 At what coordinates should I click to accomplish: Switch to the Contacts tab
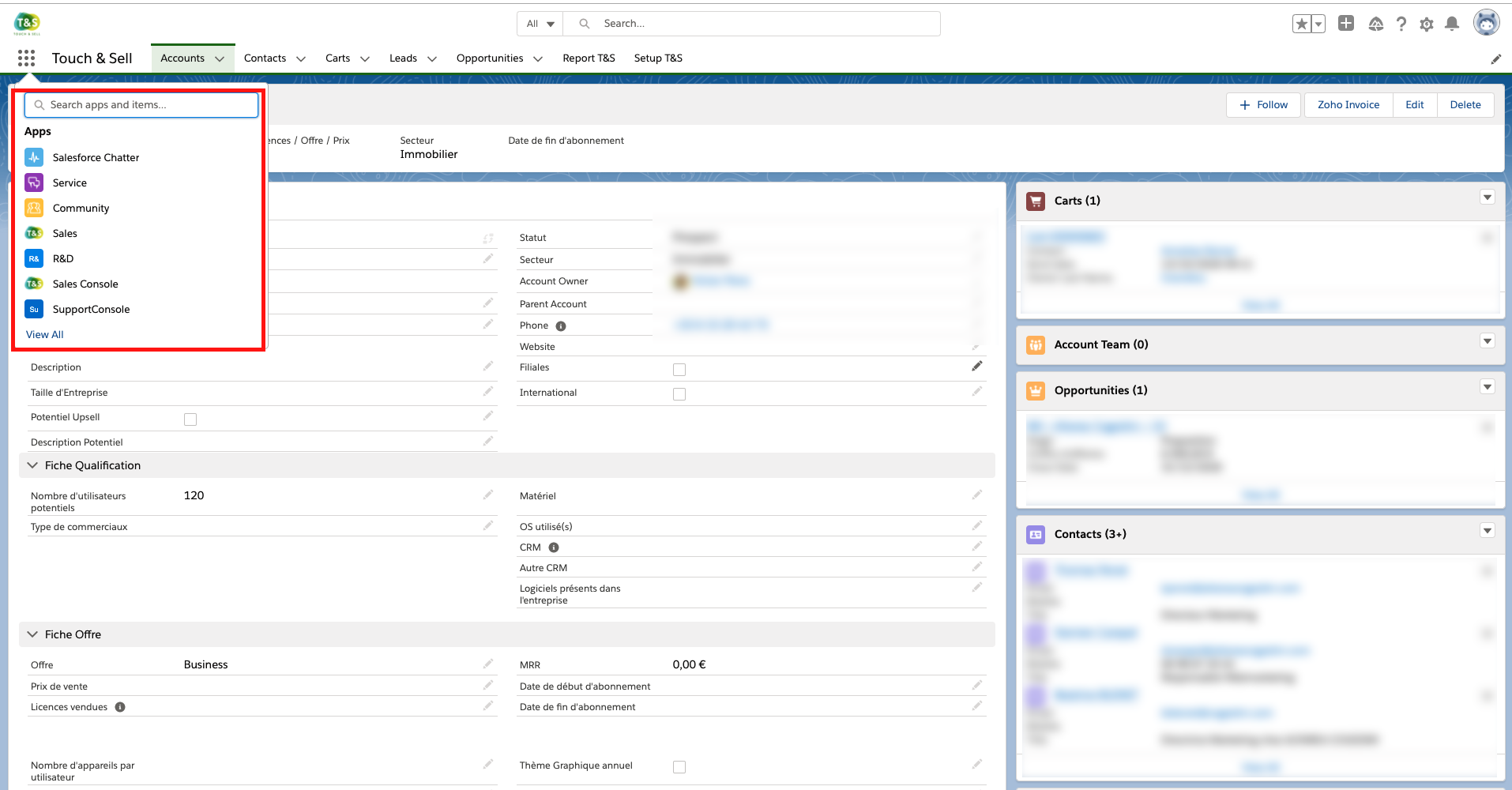(x=265, y=58)
